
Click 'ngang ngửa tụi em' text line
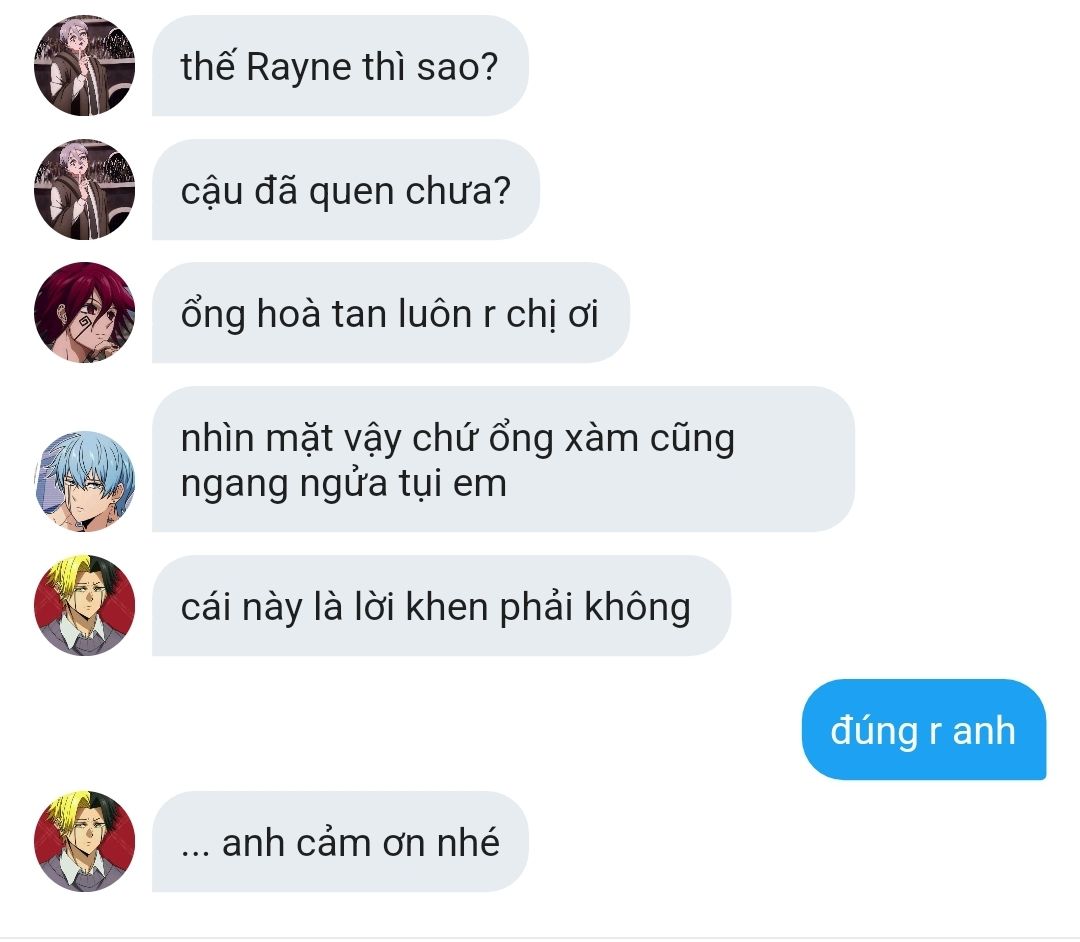tap(344, 484)
